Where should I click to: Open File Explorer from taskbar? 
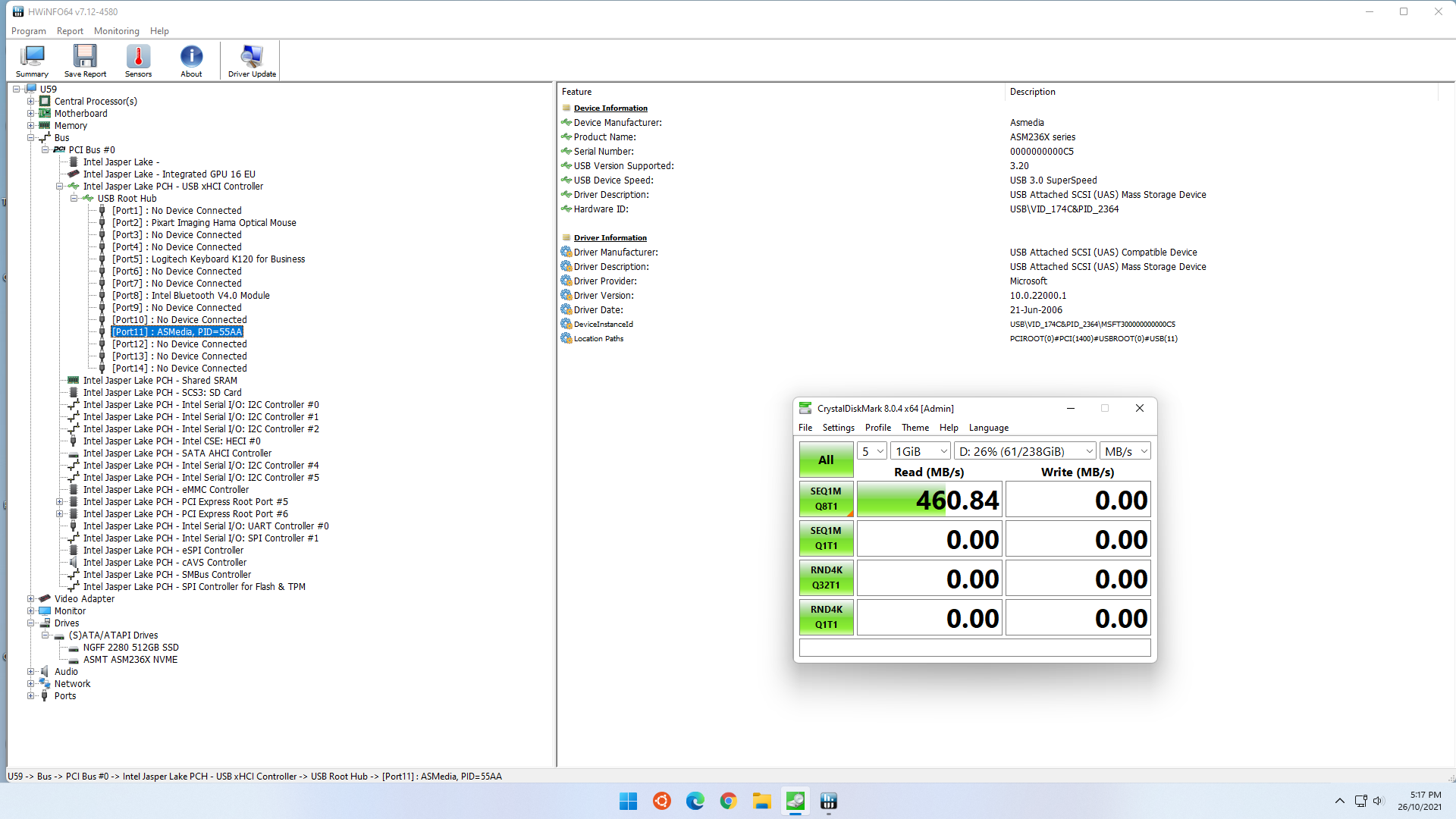761,802
